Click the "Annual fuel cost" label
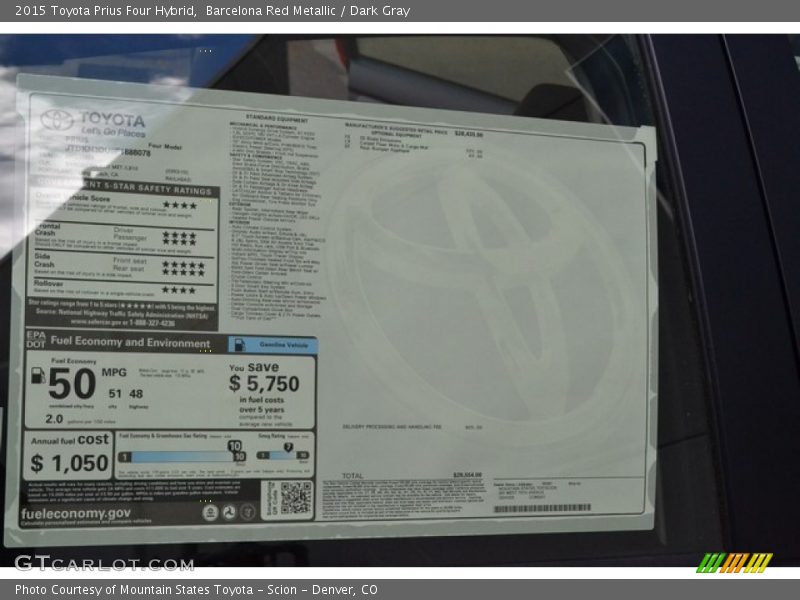 (70, 440)
